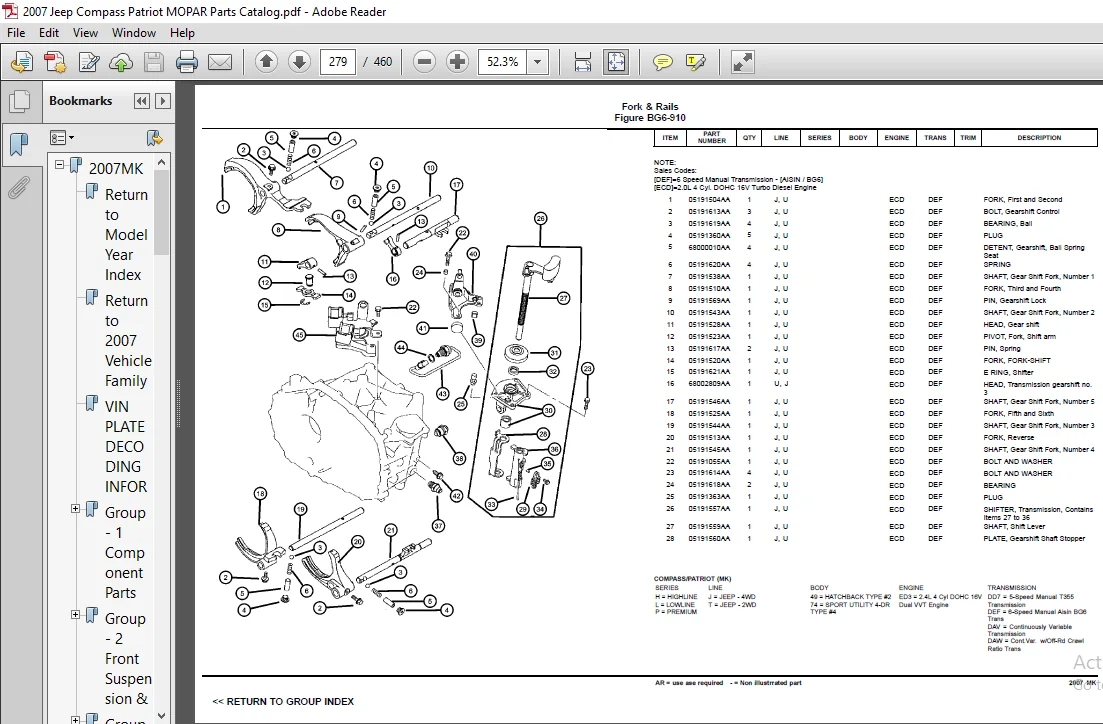1103x724 pixels.
Task: Click the bookmarks panel scrollbar thumb
Action: (162, 212)
